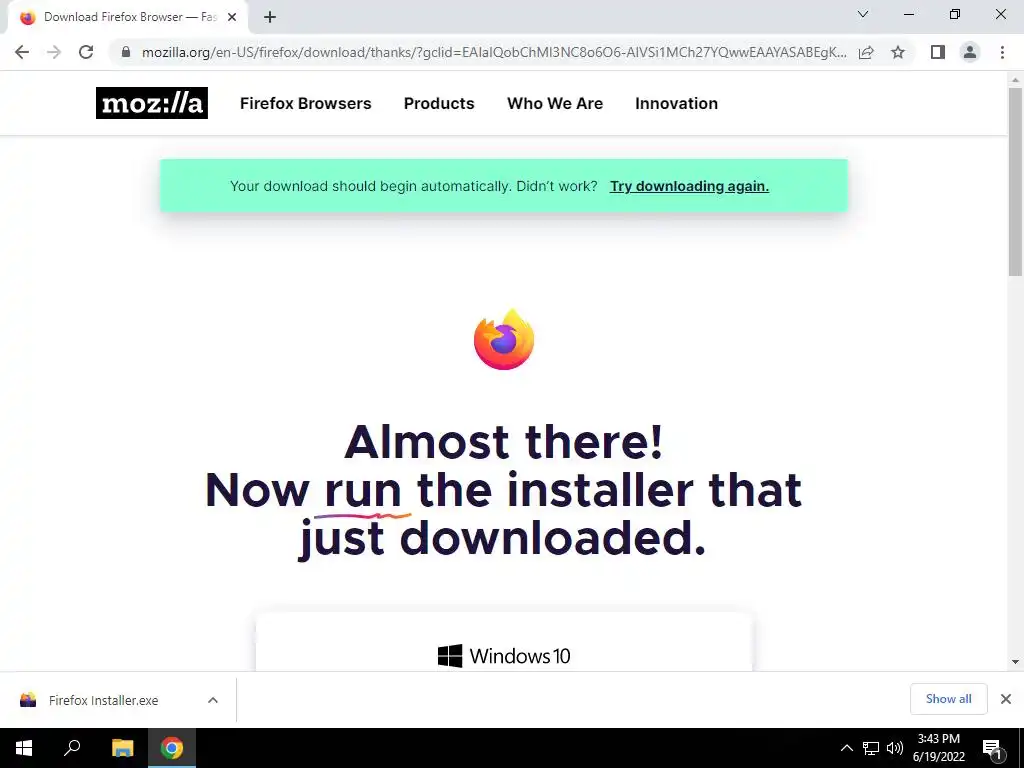Viewport: 1024px width, 768px height.
Task: View site security lock information
Action: coord(126,52)
